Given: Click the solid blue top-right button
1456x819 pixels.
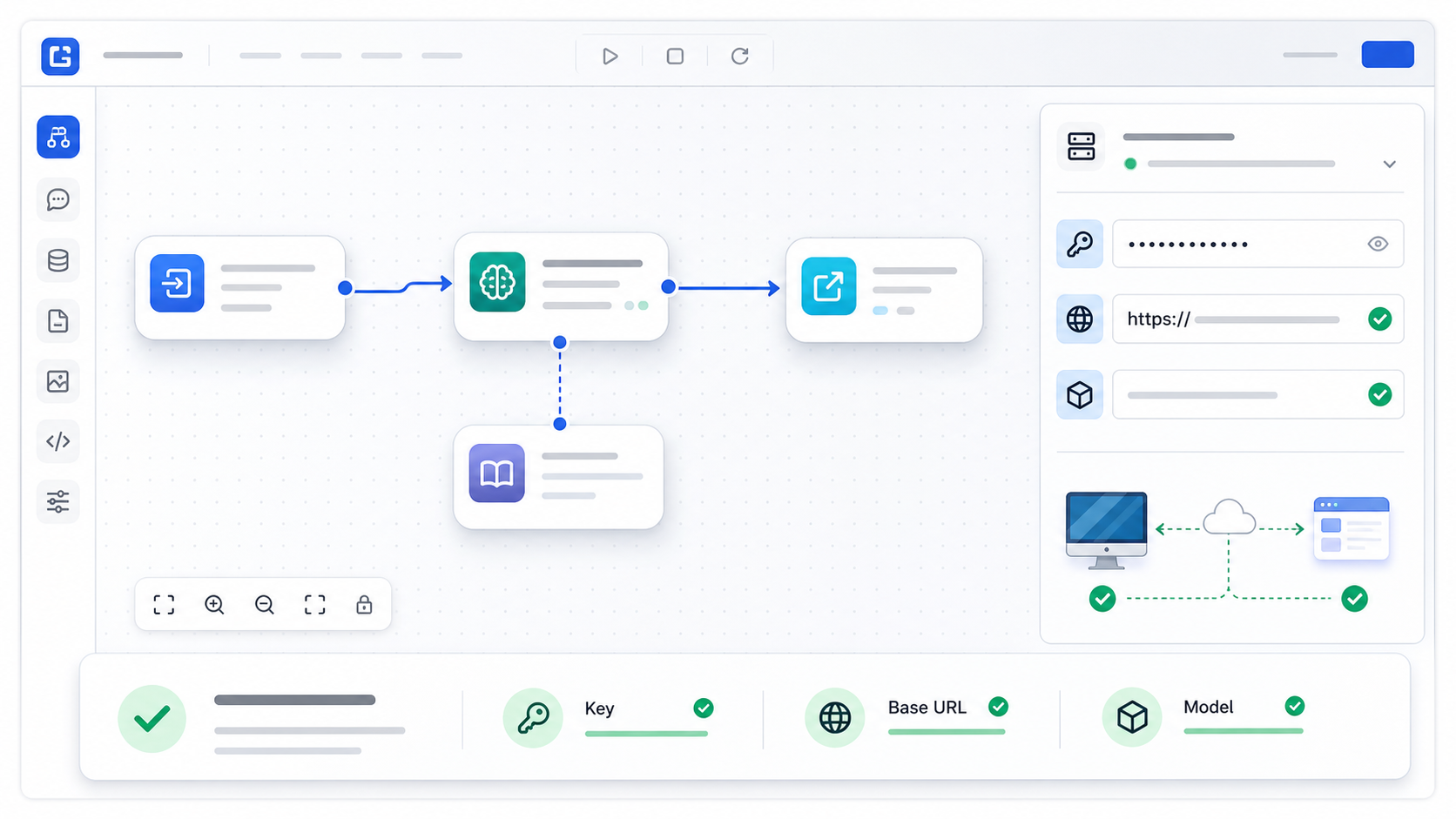Looking at the screenshot, I should pyautogui.click(x=1387, y=54).
